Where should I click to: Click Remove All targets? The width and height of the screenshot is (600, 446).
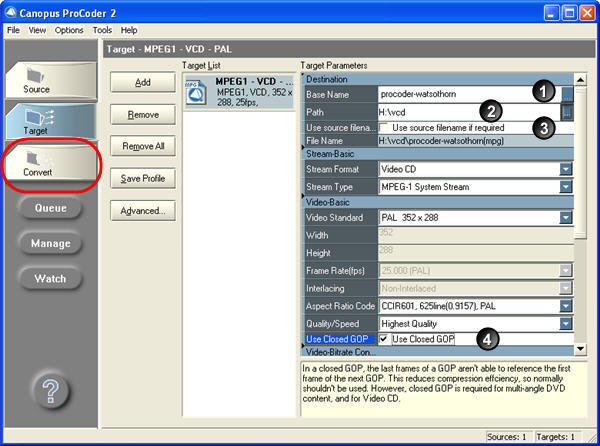click(143, 146)
